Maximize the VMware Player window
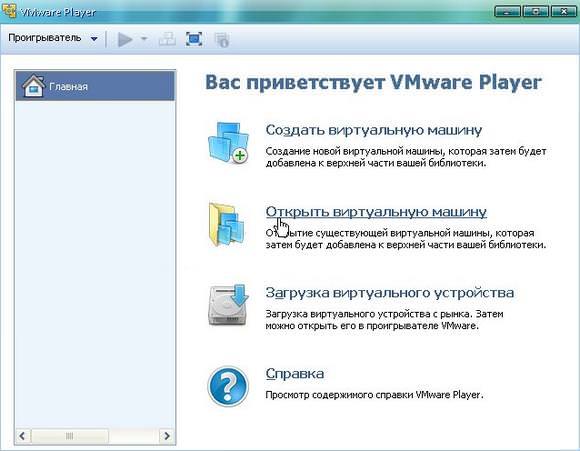 [x=535, y=11]
